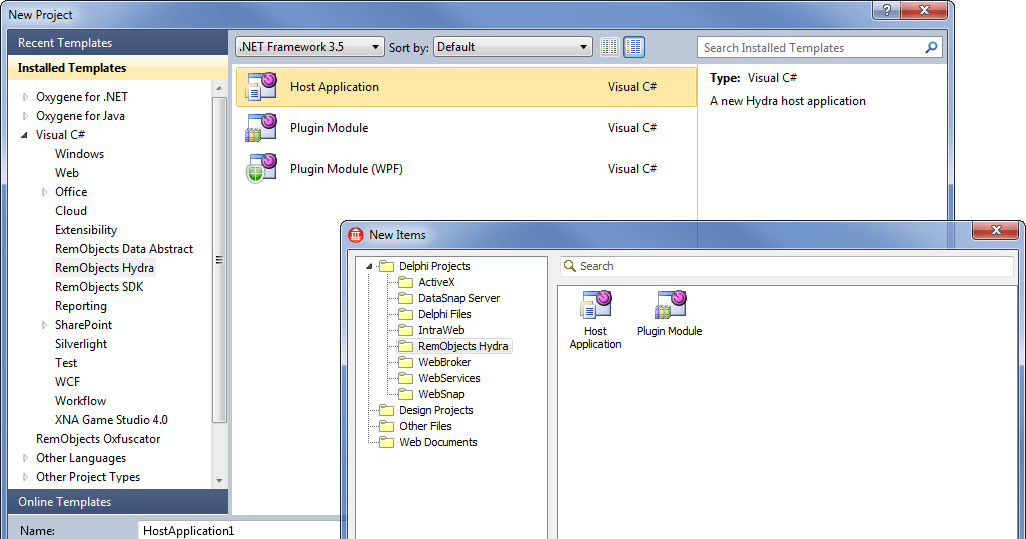Select RemObjects Oxfuscator category
Viewport: 1026px width, 539px height.
97,438
